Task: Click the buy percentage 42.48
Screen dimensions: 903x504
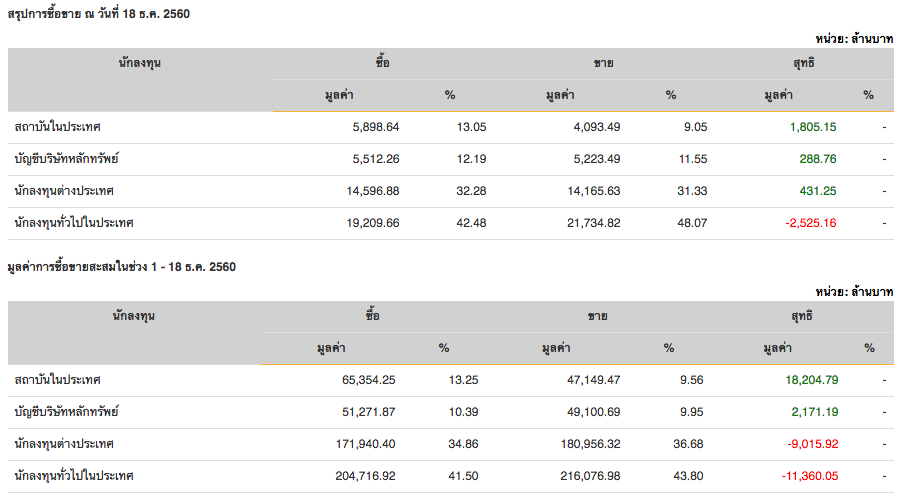Action: coord(471,223)
